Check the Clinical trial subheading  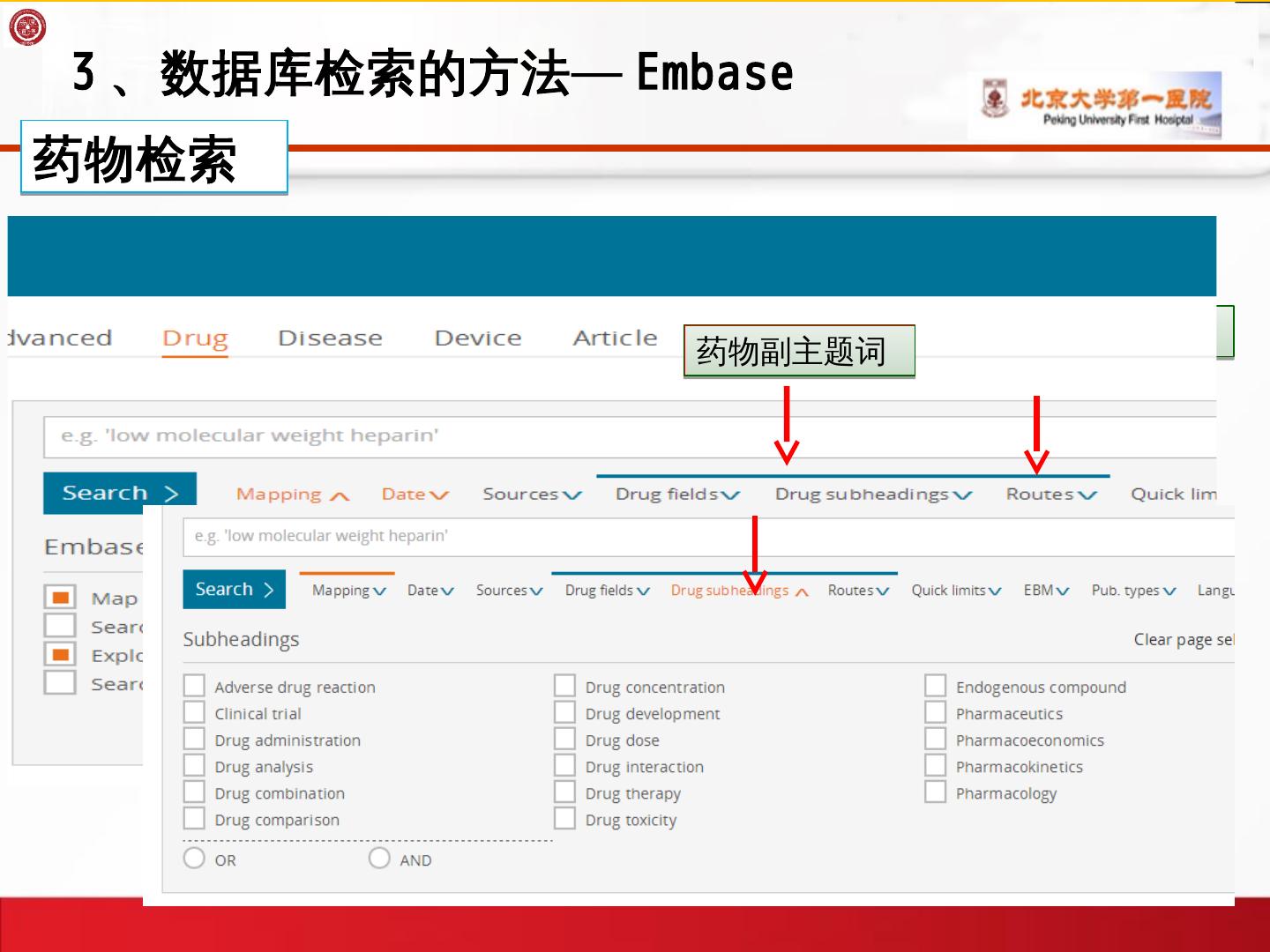194,712
